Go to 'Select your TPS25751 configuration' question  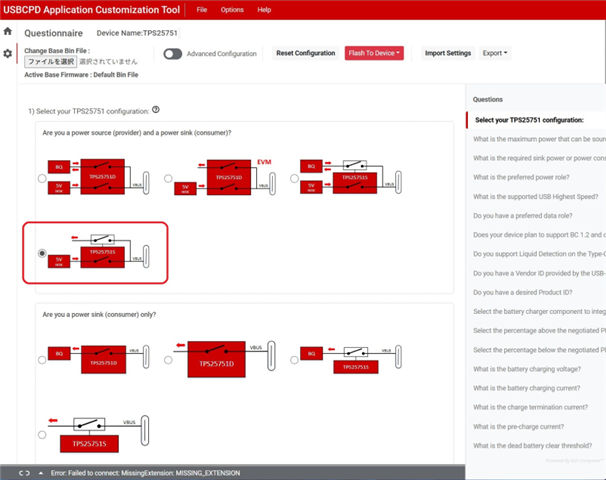point(529,120)
